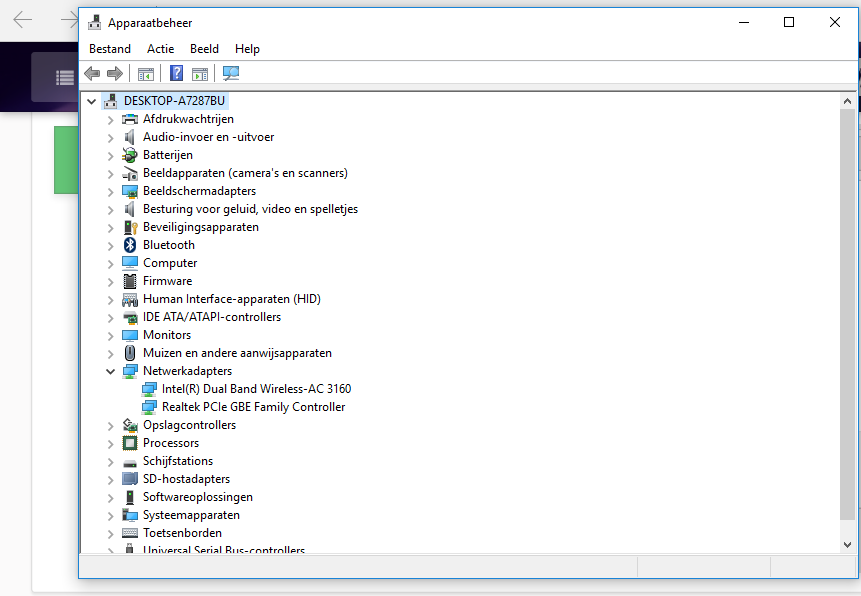Click the Back arrow toolbar icon
861x596 pixels.
92,73
